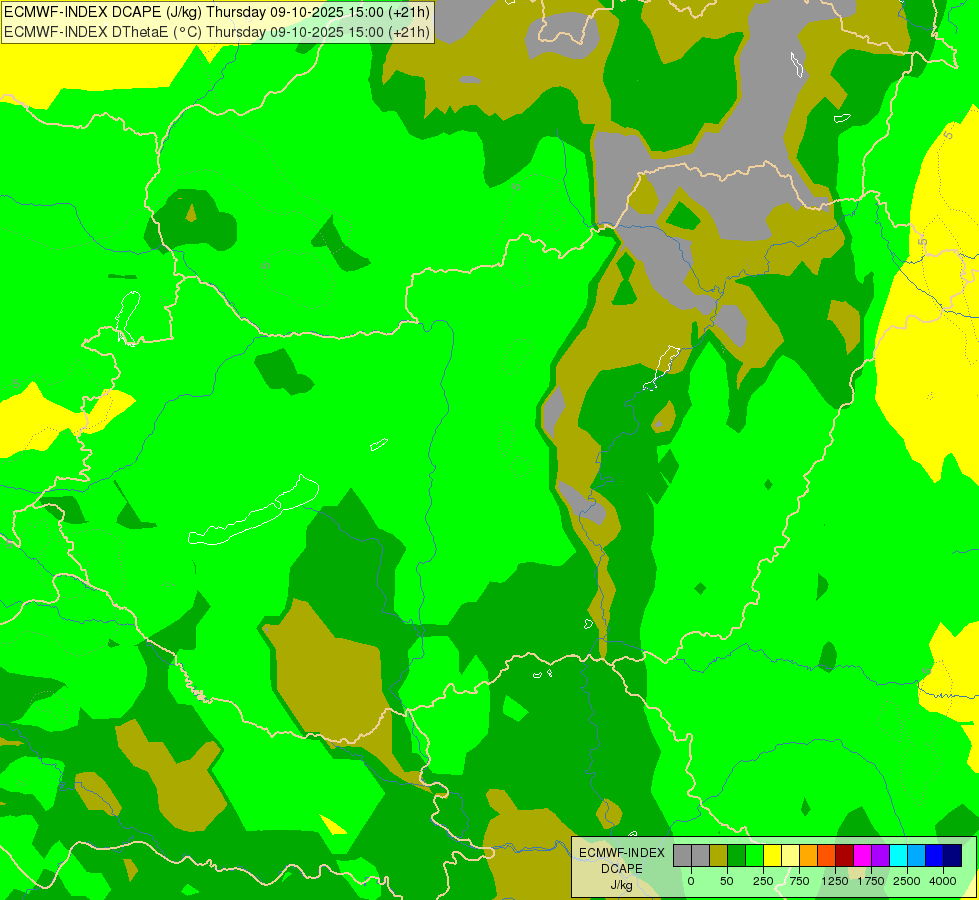Select the pale yellow legend swatch
The image size is (979, 900).
click(790, 856)
